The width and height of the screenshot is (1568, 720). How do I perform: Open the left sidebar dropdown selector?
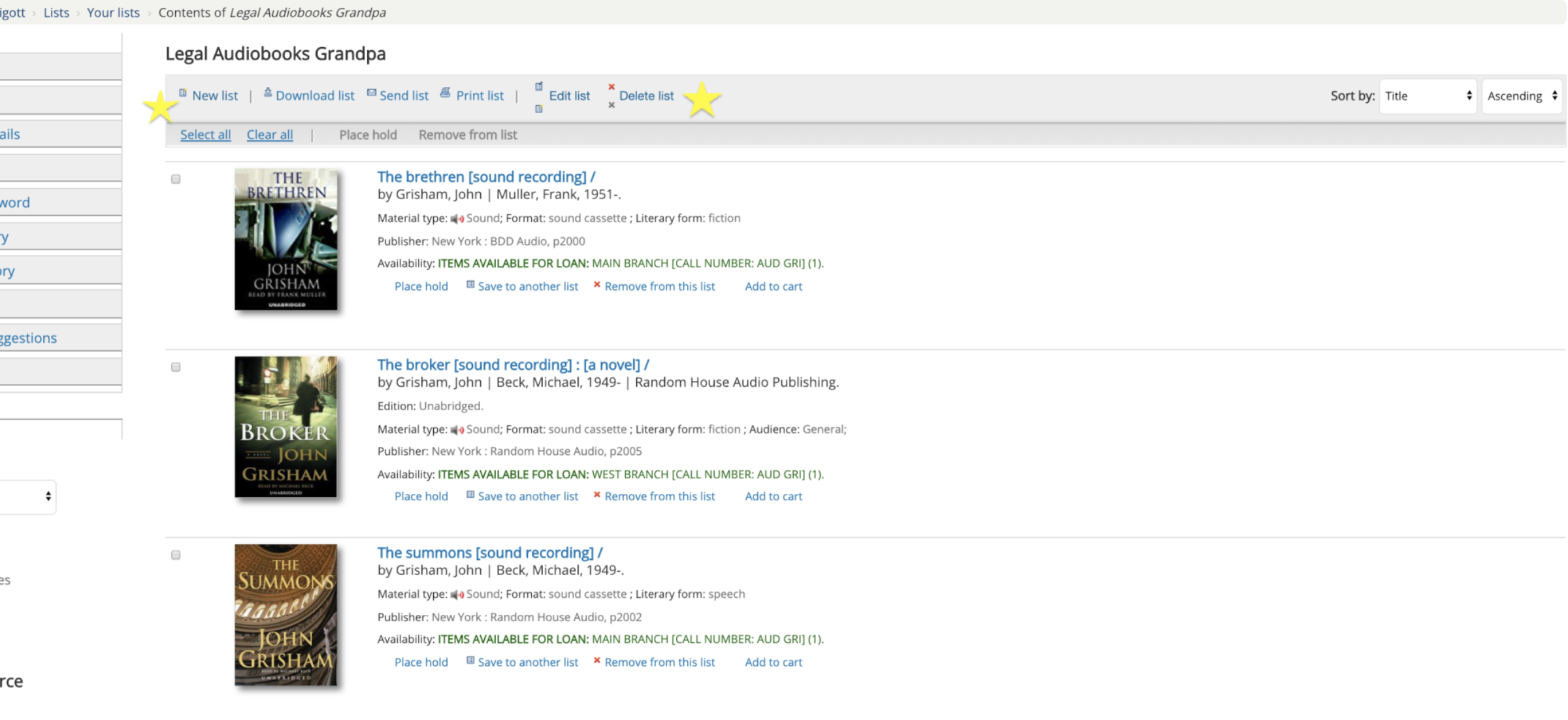pos(27,497)
